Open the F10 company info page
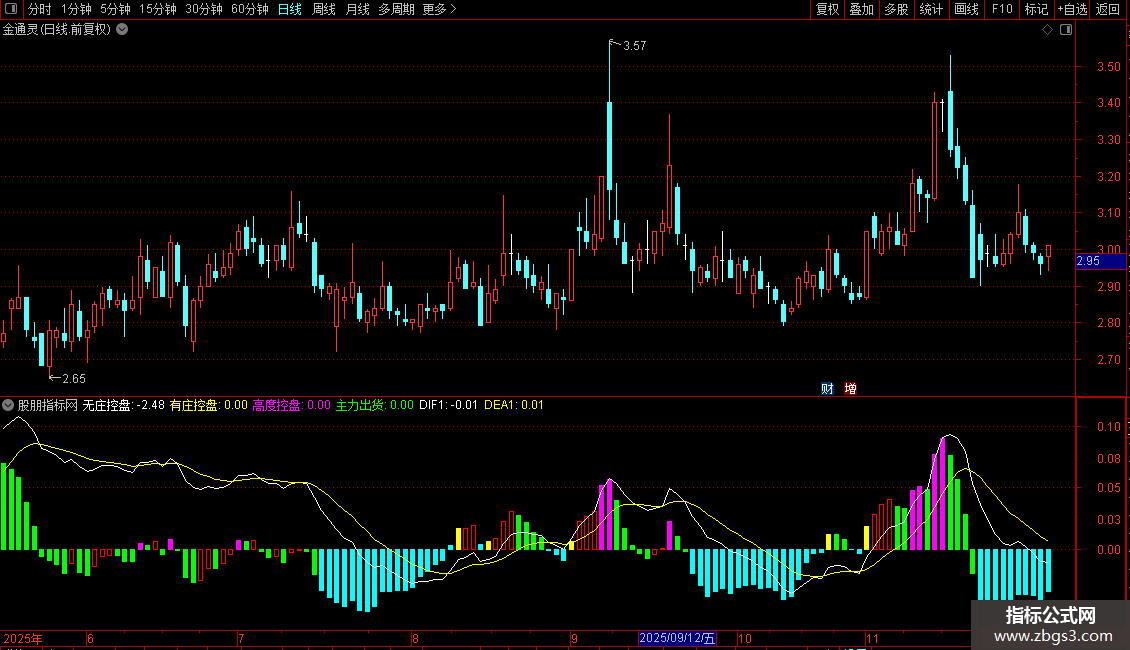The height and width of the screenshot is (650, 1130). [1001, 10]
